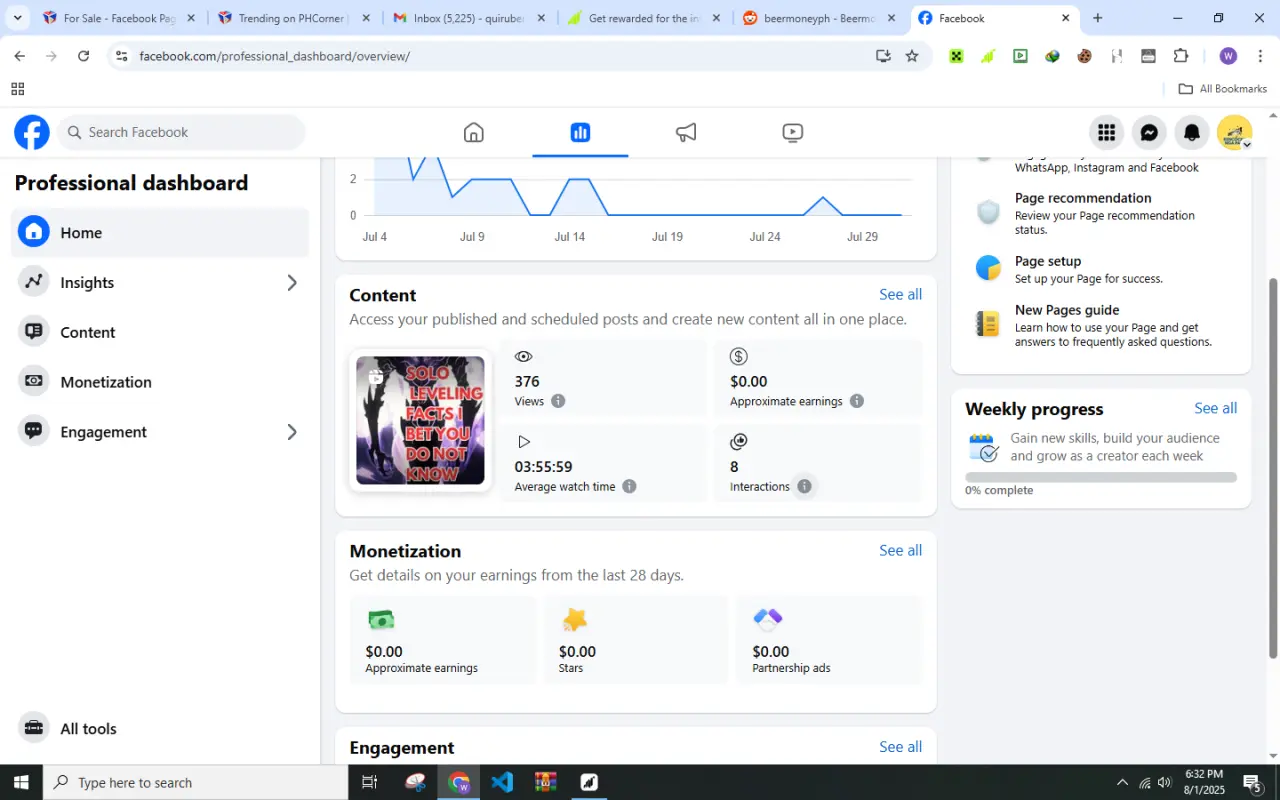Click the install app icon in address bar
Viewport: 1280px width, 800px height.
point(883,56)
